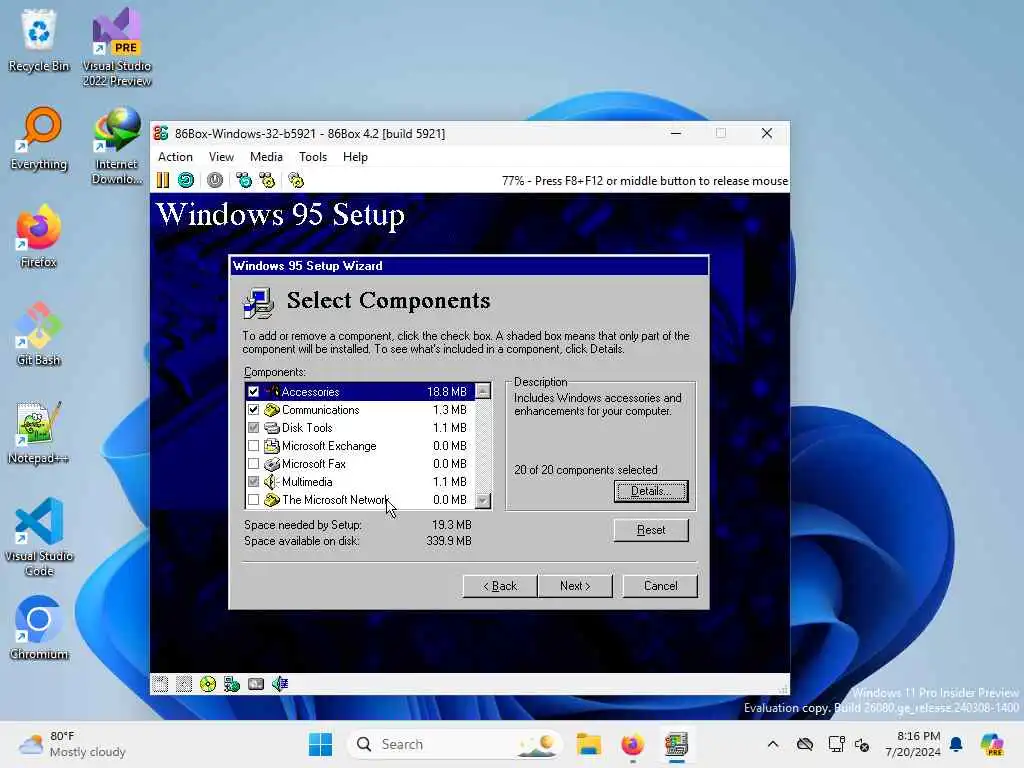The width and height of the screenshot is (1024, 768).
Task: Click the Windows taskbar Search box
Action: (455, 744)
